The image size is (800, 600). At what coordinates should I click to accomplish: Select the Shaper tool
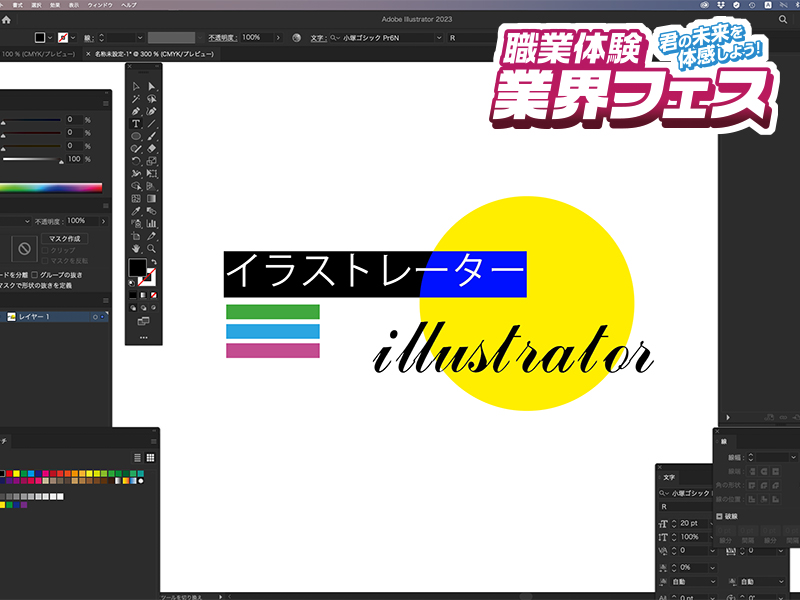point(136,148)
